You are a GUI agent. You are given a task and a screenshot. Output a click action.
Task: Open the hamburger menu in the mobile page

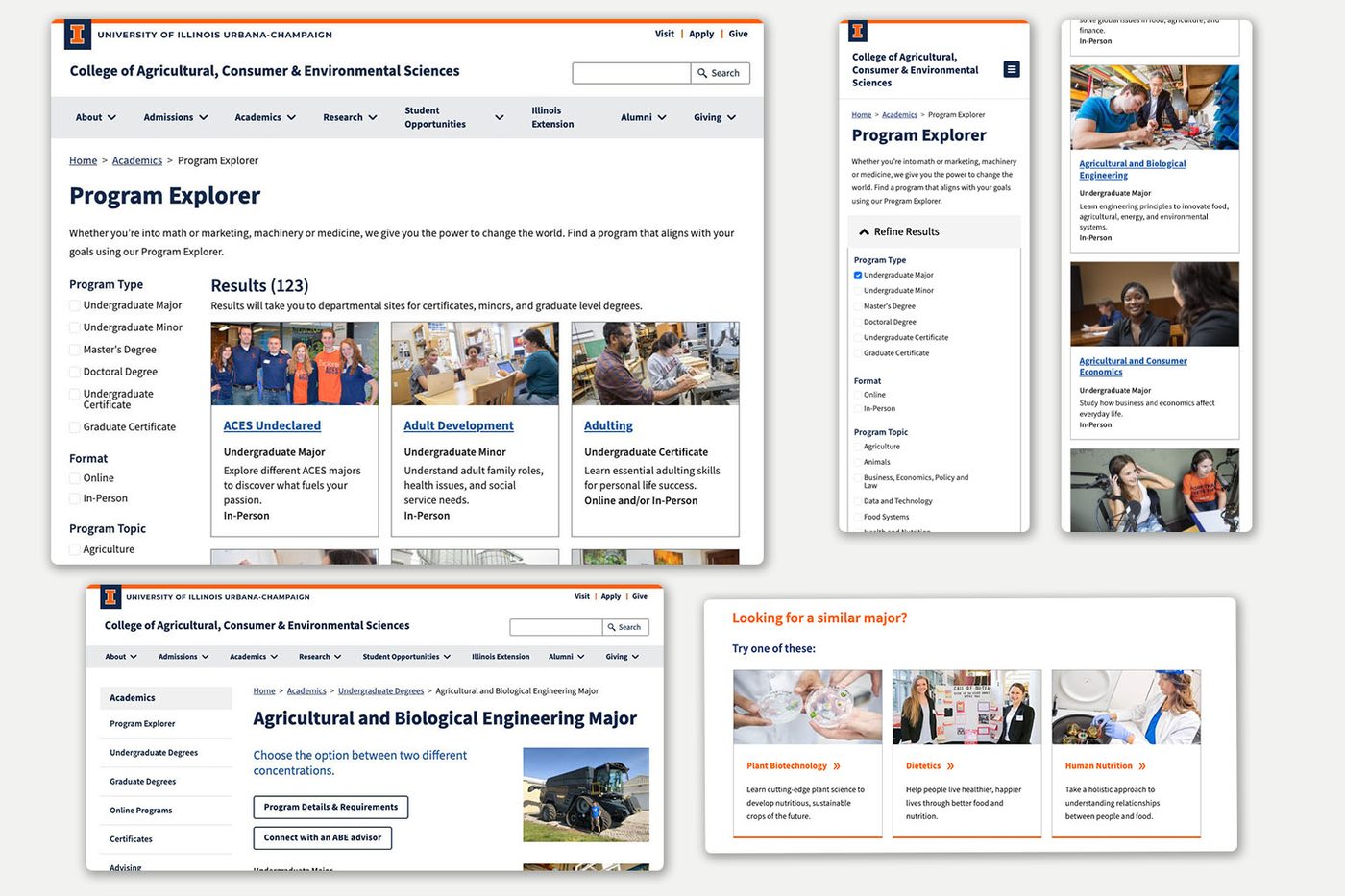[1012, 69]
